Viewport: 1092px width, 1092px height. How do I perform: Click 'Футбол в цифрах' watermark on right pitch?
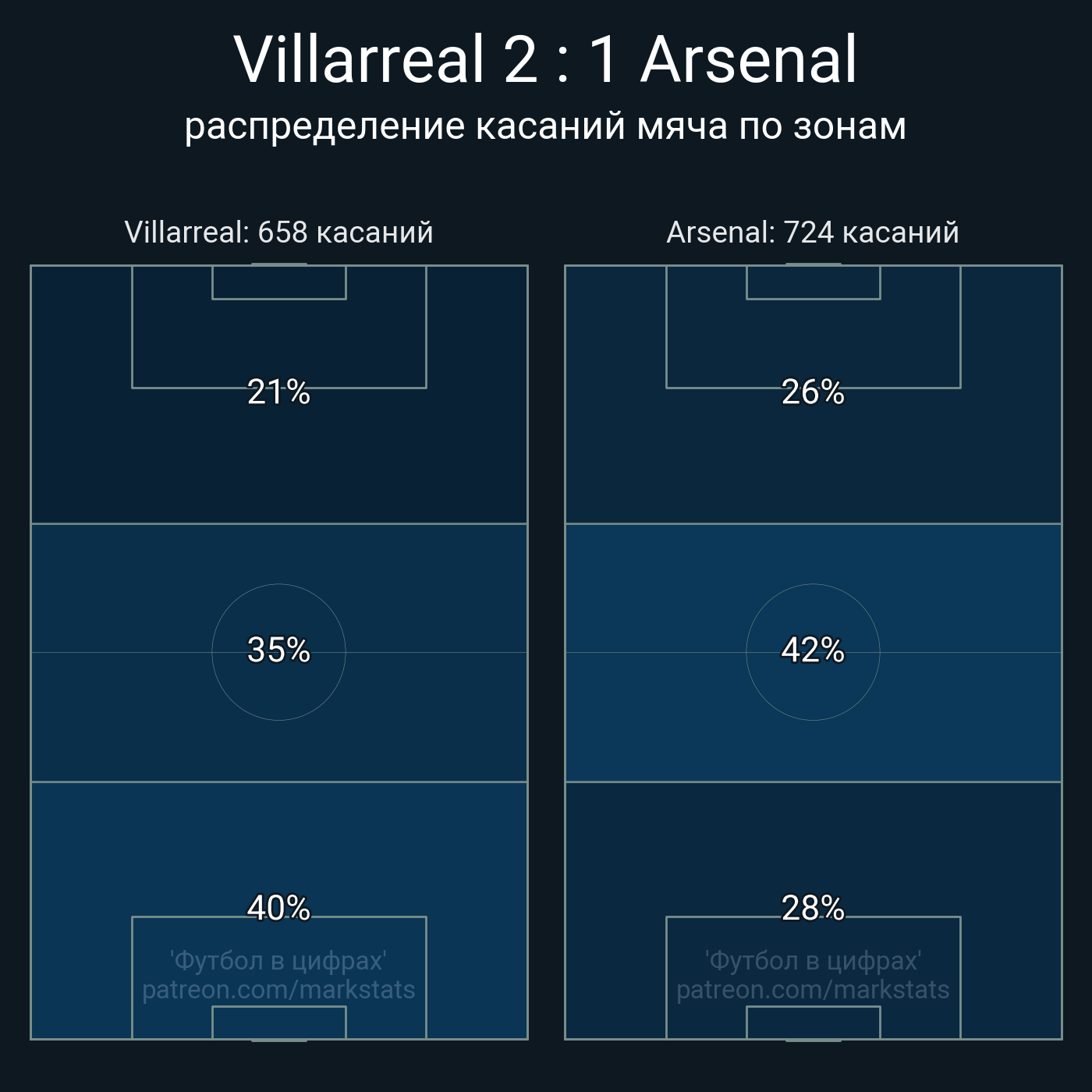click(x=813, y=961)
